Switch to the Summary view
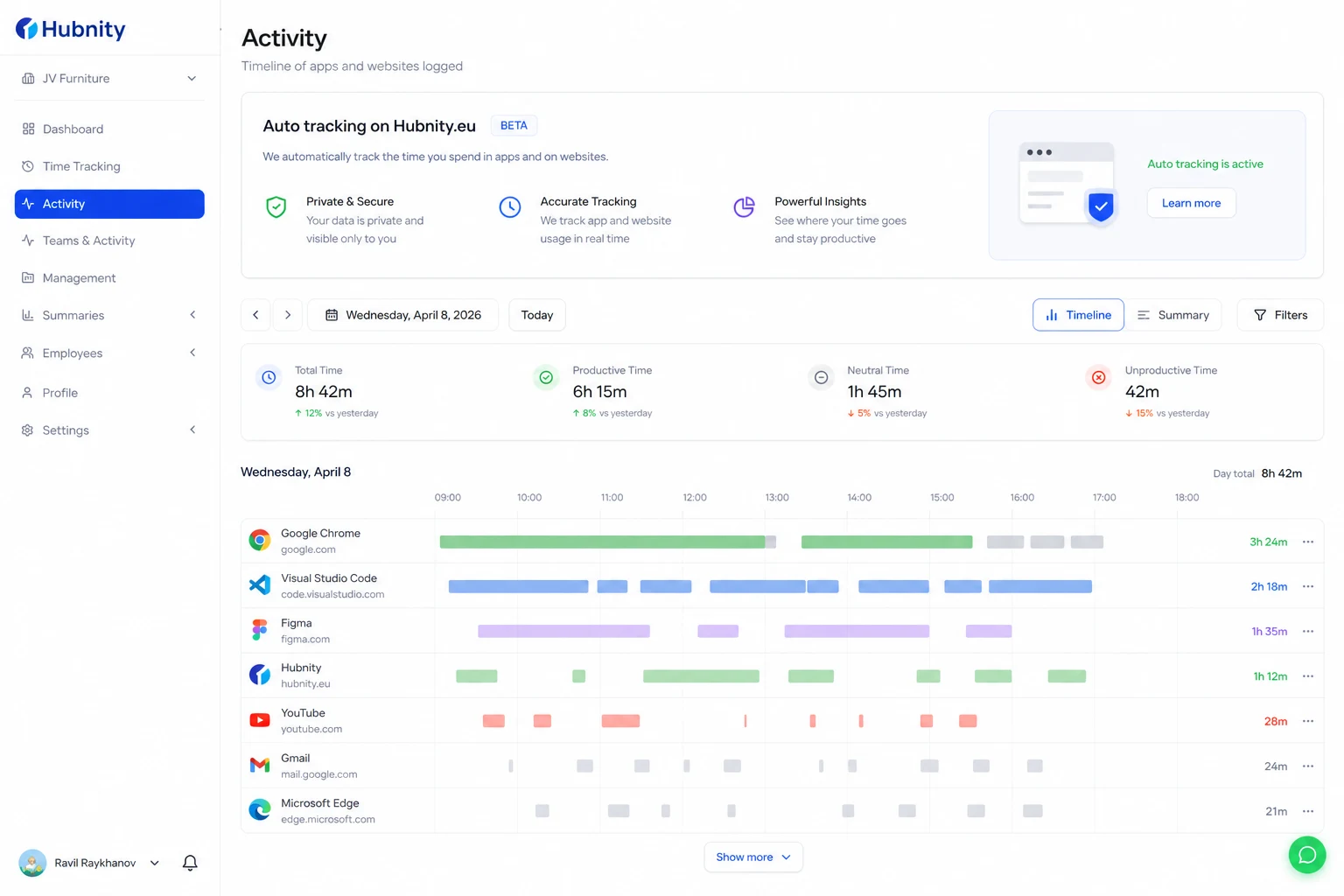 point(1173,315)
